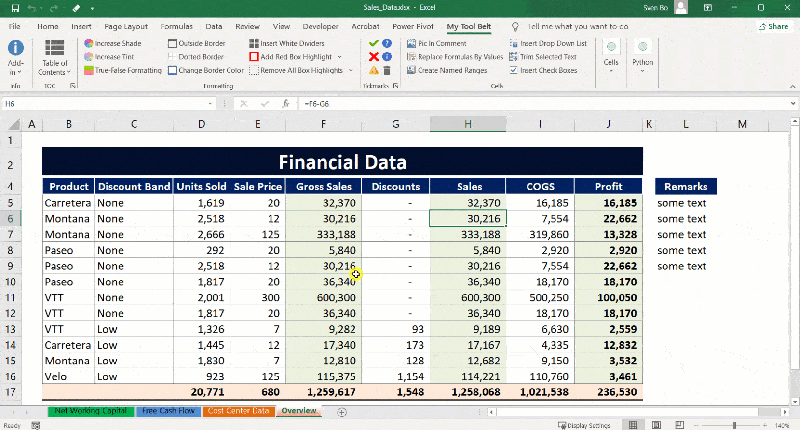Open TOC group dialog launcher
Viewport: 800px width, 430px height.
tap(72, 86)
